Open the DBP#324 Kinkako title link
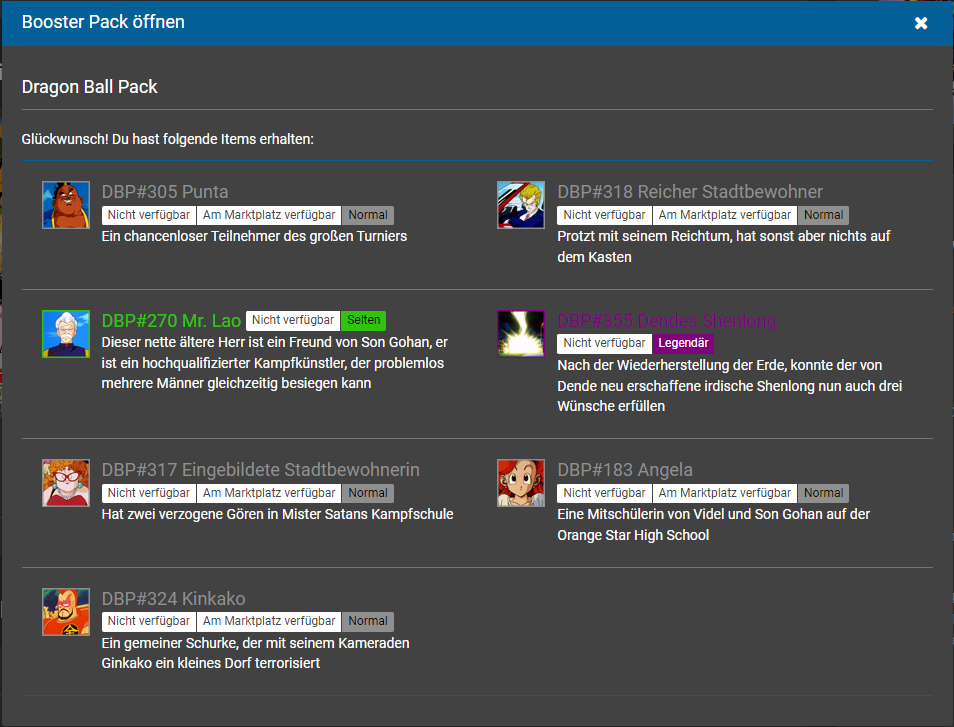 (x=173, y=599)
